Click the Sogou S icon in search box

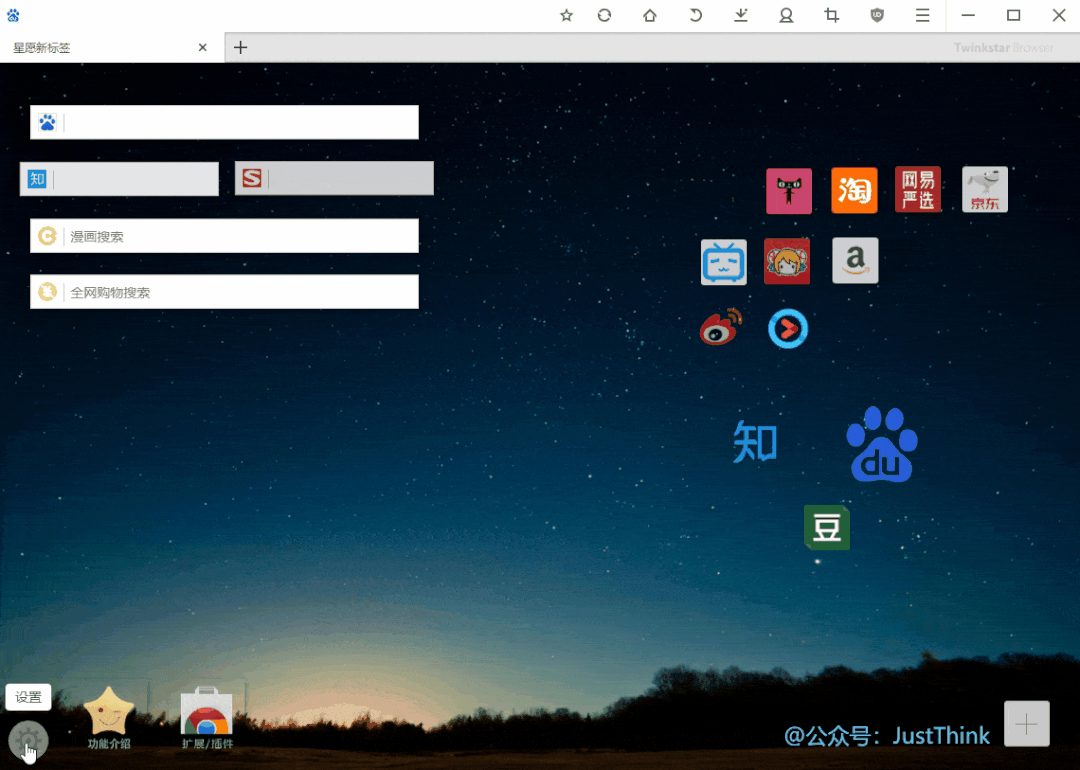(x=252, y=178)
